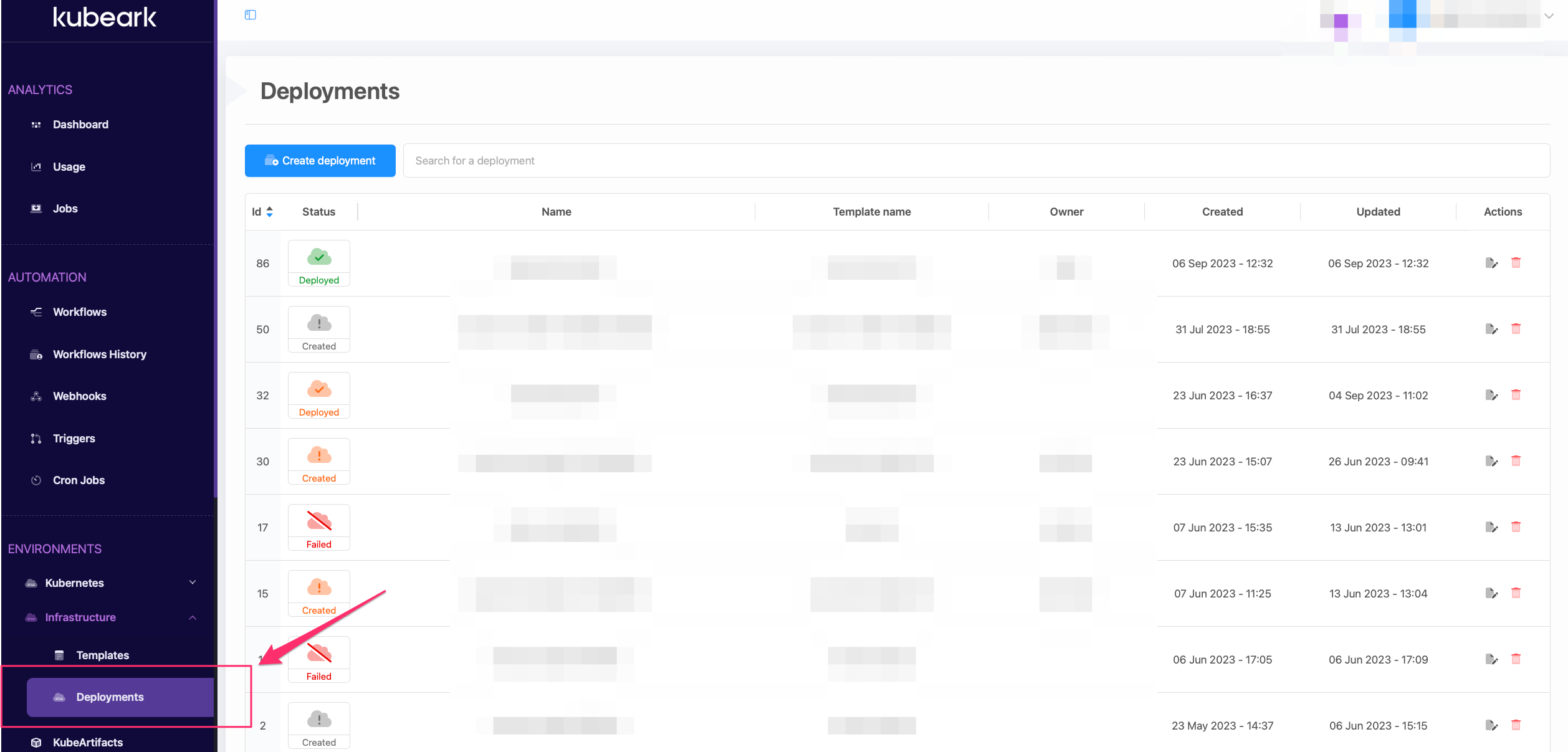Click the Create deployment button

320,160
